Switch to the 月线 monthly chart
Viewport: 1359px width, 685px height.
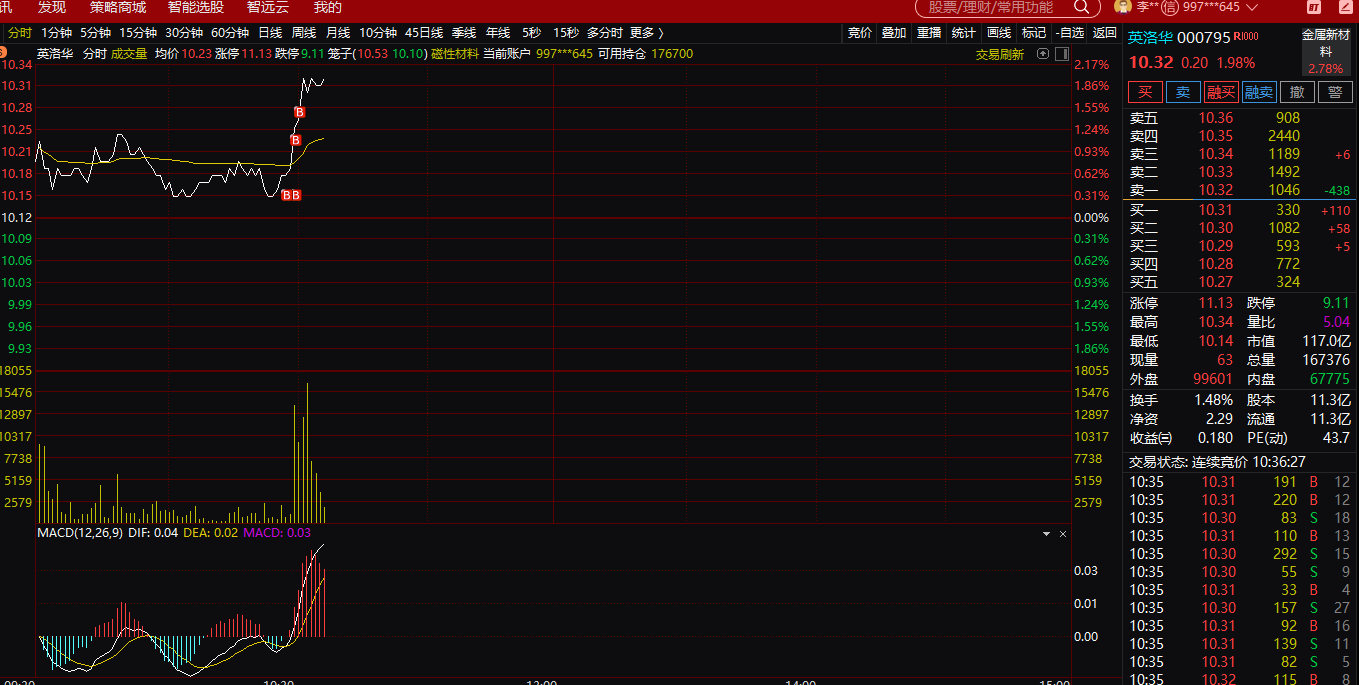tap(338, 33)
